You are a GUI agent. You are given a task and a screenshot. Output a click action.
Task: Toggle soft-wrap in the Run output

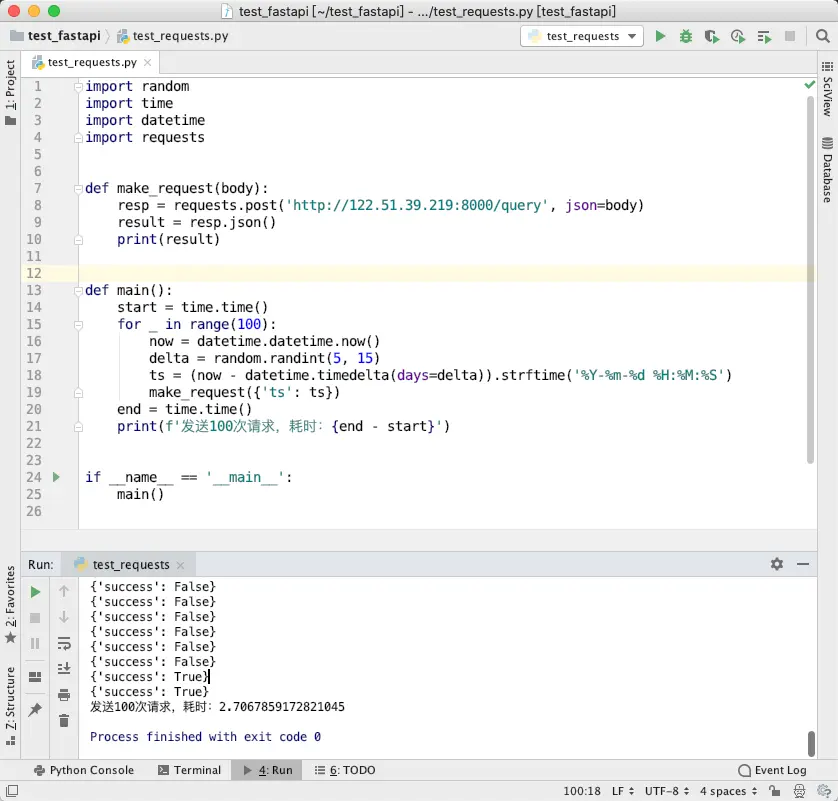point(64,643)
